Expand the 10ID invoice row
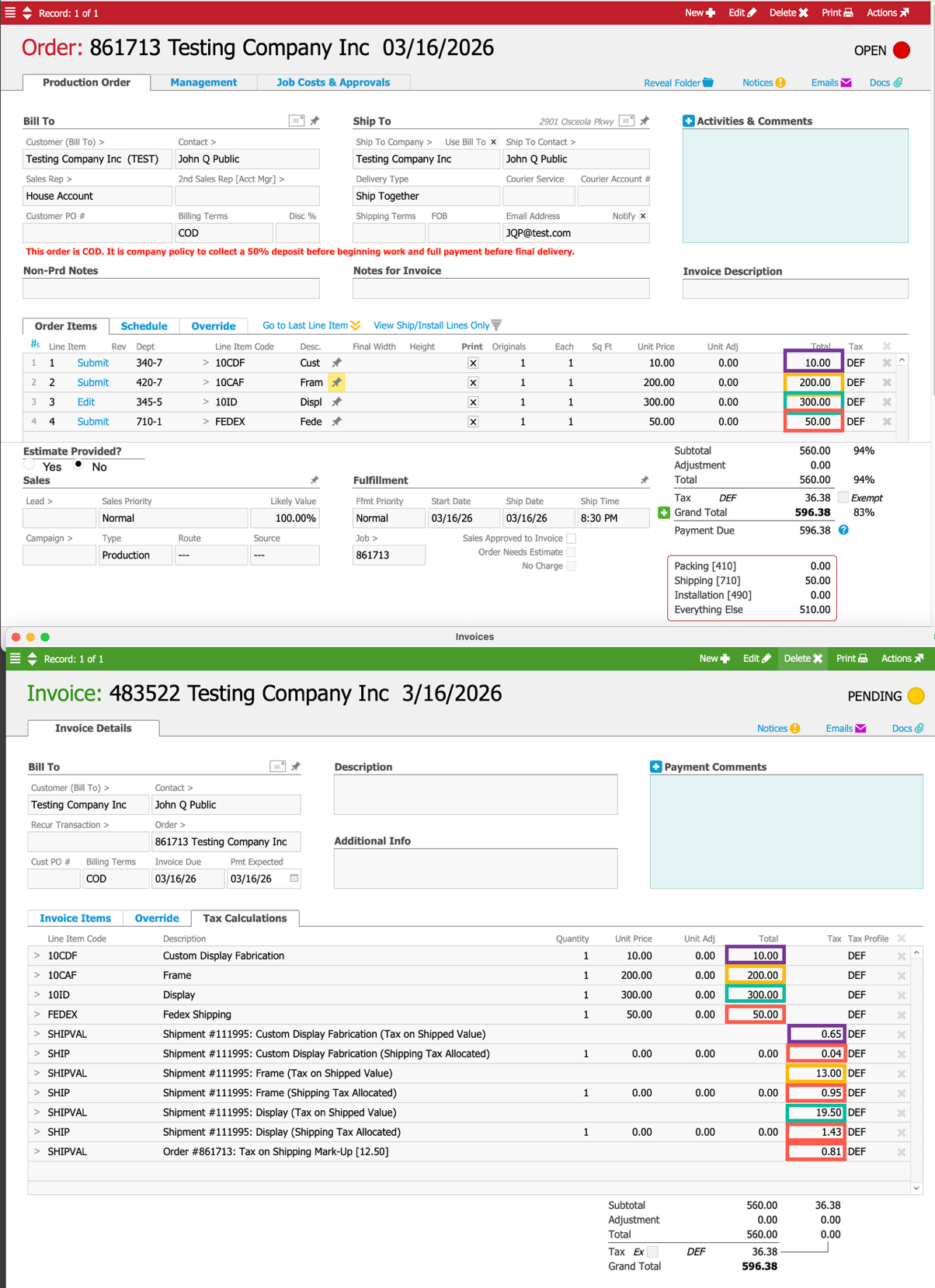This screenshot has height=1288, width=935. point(36,995)
